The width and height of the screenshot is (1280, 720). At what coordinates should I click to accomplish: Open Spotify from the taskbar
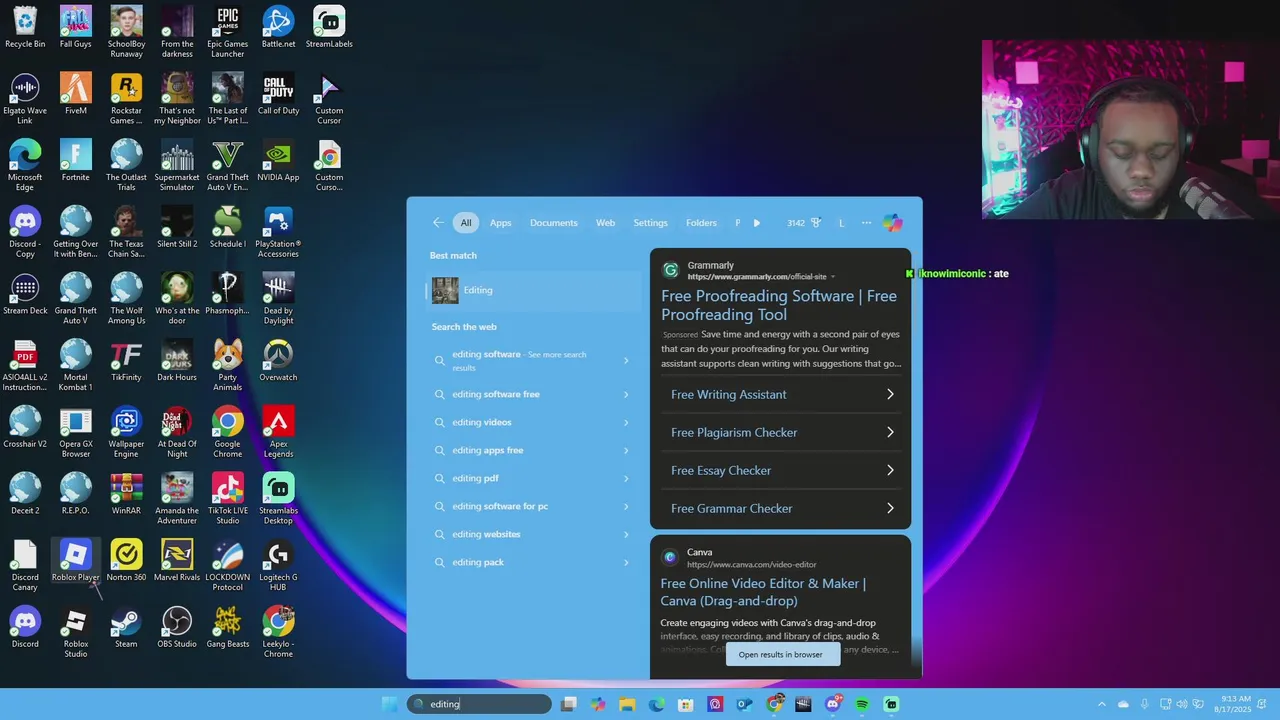[x=862, y=704]
